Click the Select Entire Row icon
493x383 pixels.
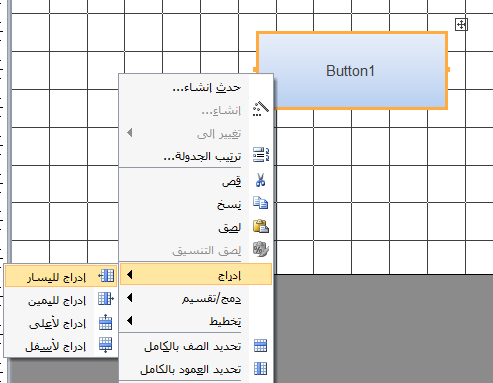(260, 345)
